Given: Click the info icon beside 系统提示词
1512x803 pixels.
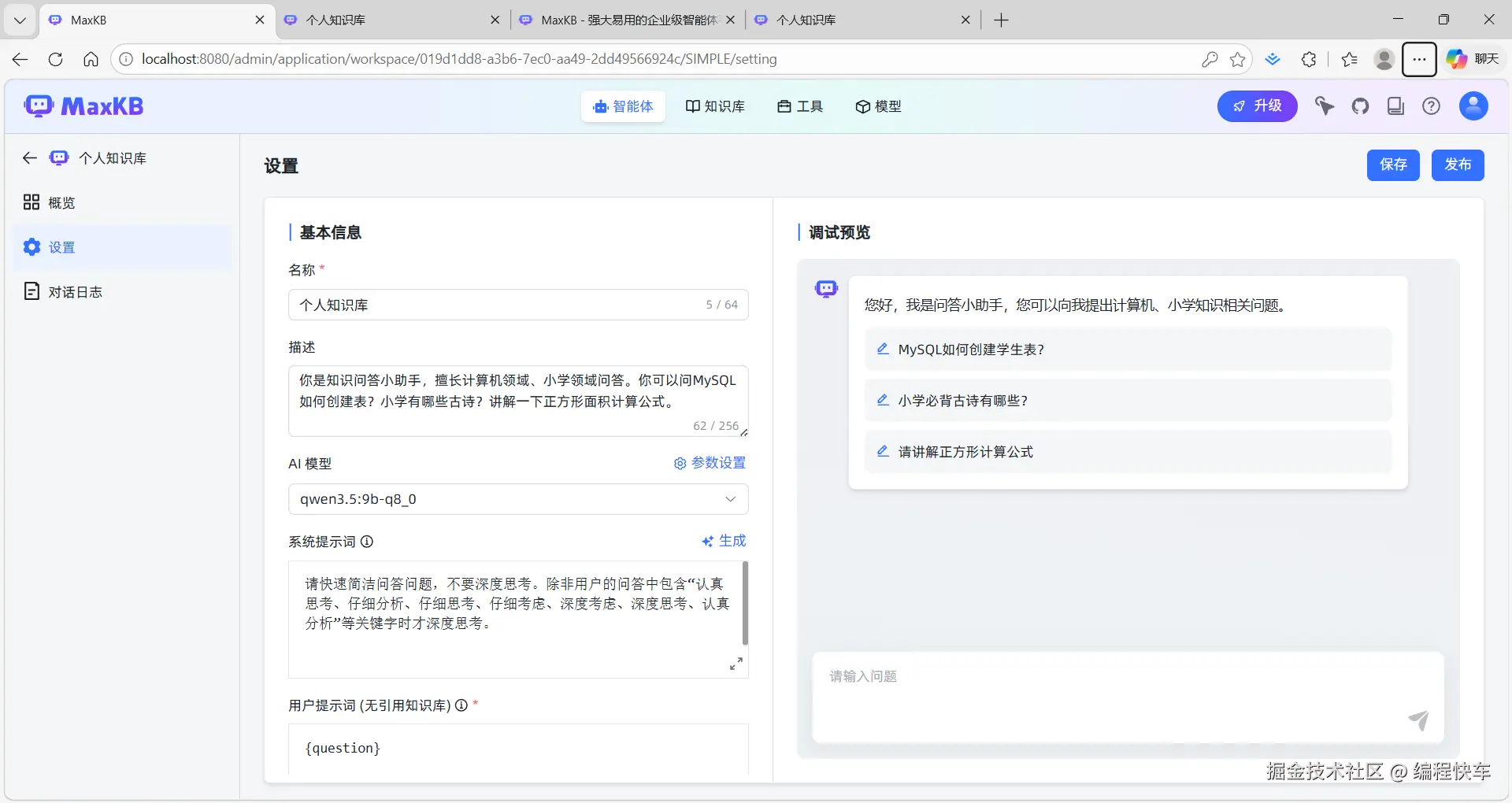Looking at the screenshot, I should pos(367,542).
